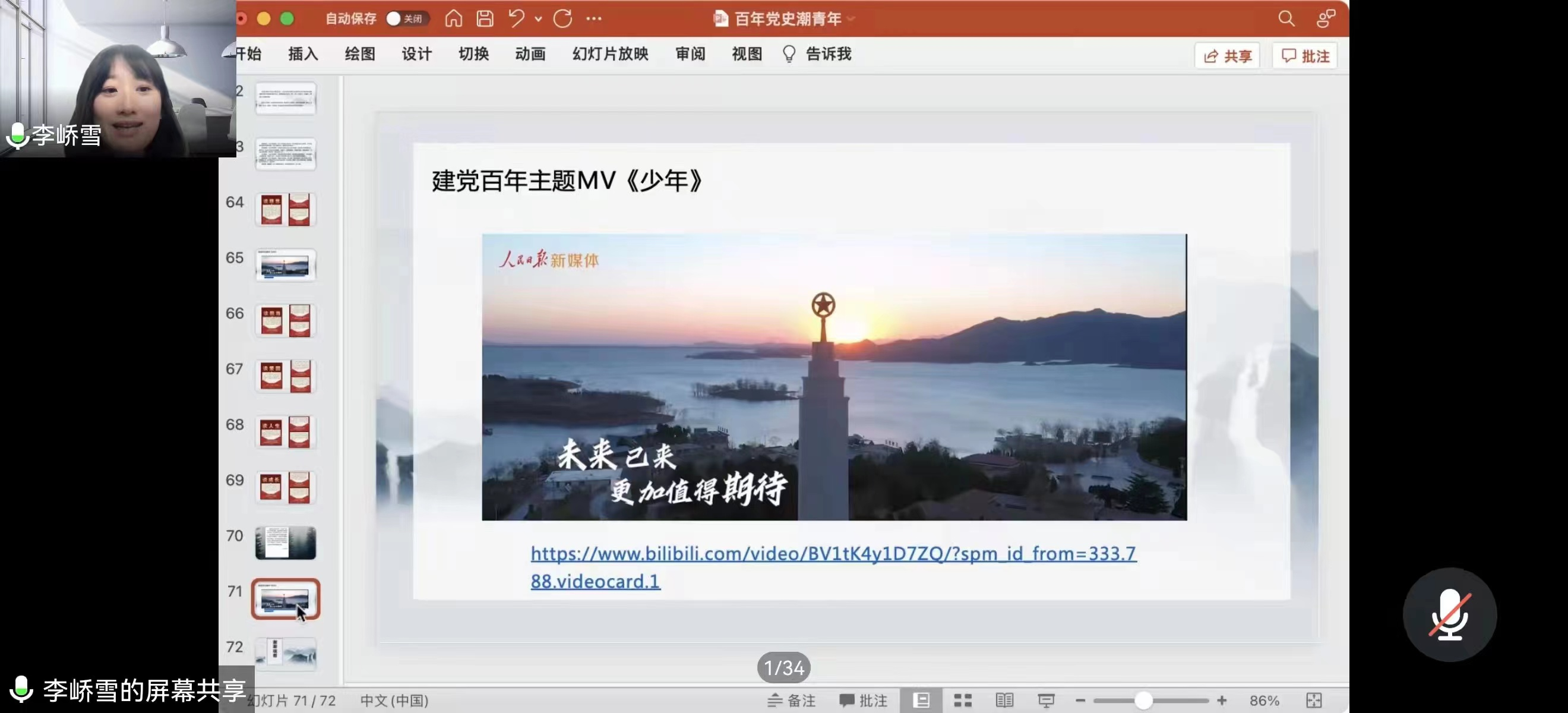Click the bilibili video hyperlink on the slide
Image resolution: width=1568 pixels, height=713 pixels.
(833, 554)
